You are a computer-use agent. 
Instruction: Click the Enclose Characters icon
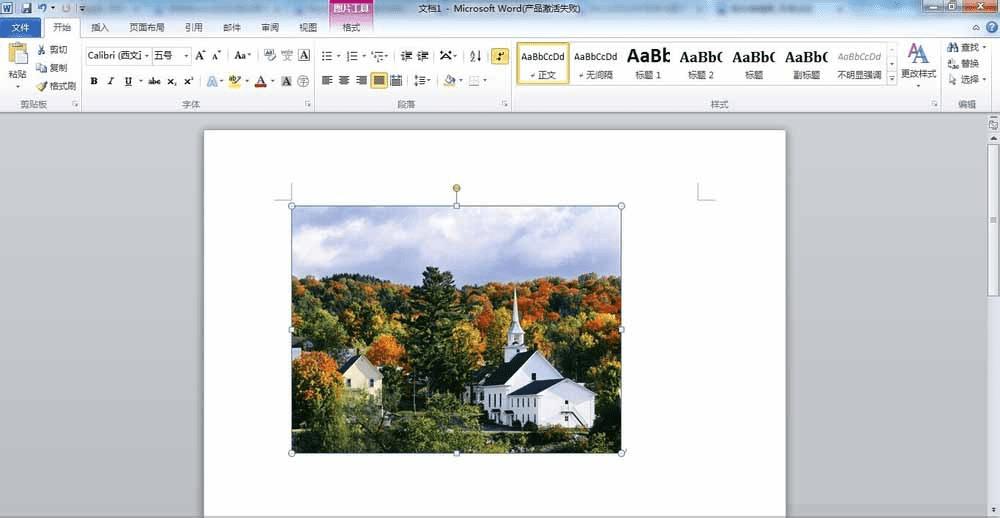tap(304, 81)
